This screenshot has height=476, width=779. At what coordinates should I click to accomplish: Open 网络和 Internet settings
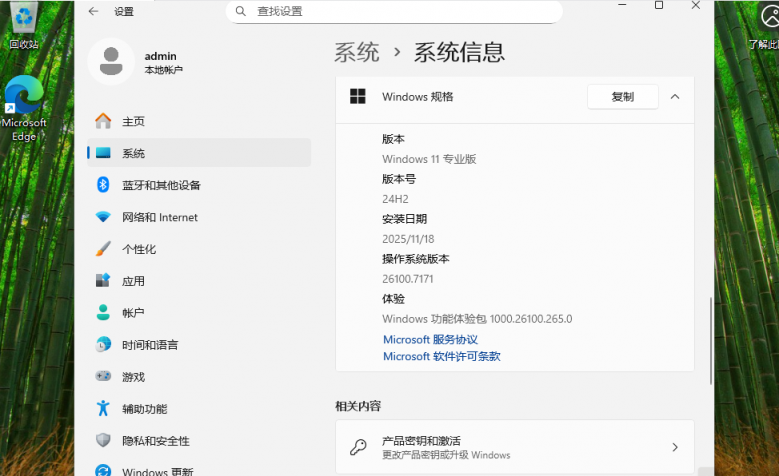click(x=159, y=217)
